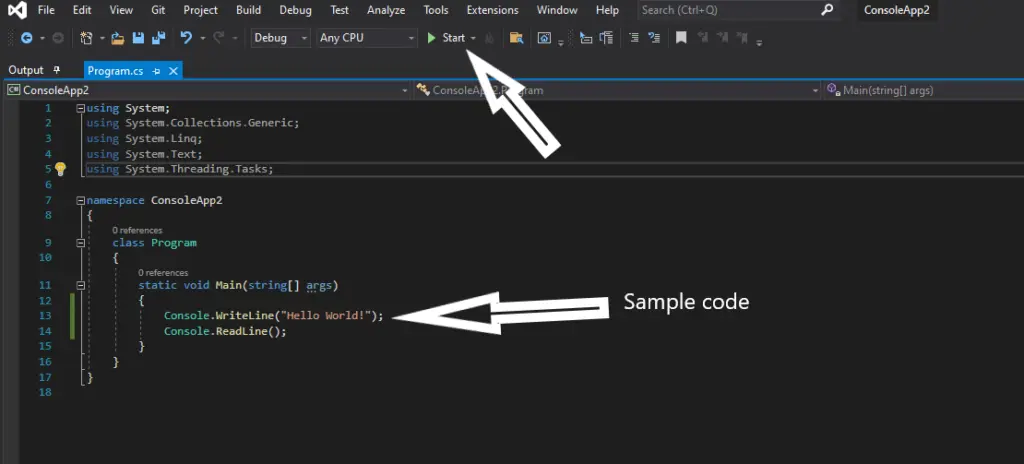This screenshot has height=464, width=1024.
Task: Click the Save All icon
Action: (158, 38)
